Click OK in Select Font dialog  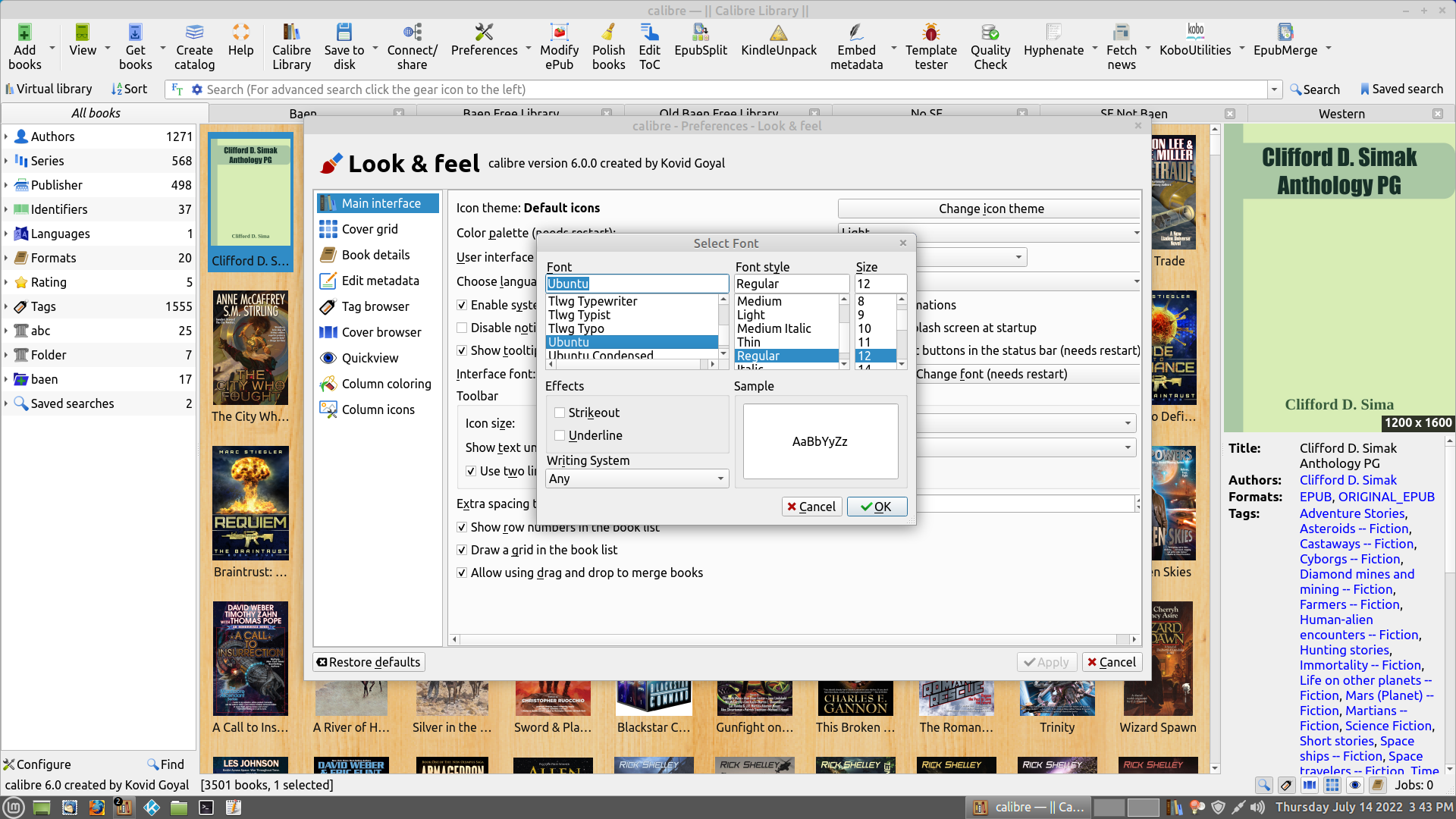coord(877,507)
